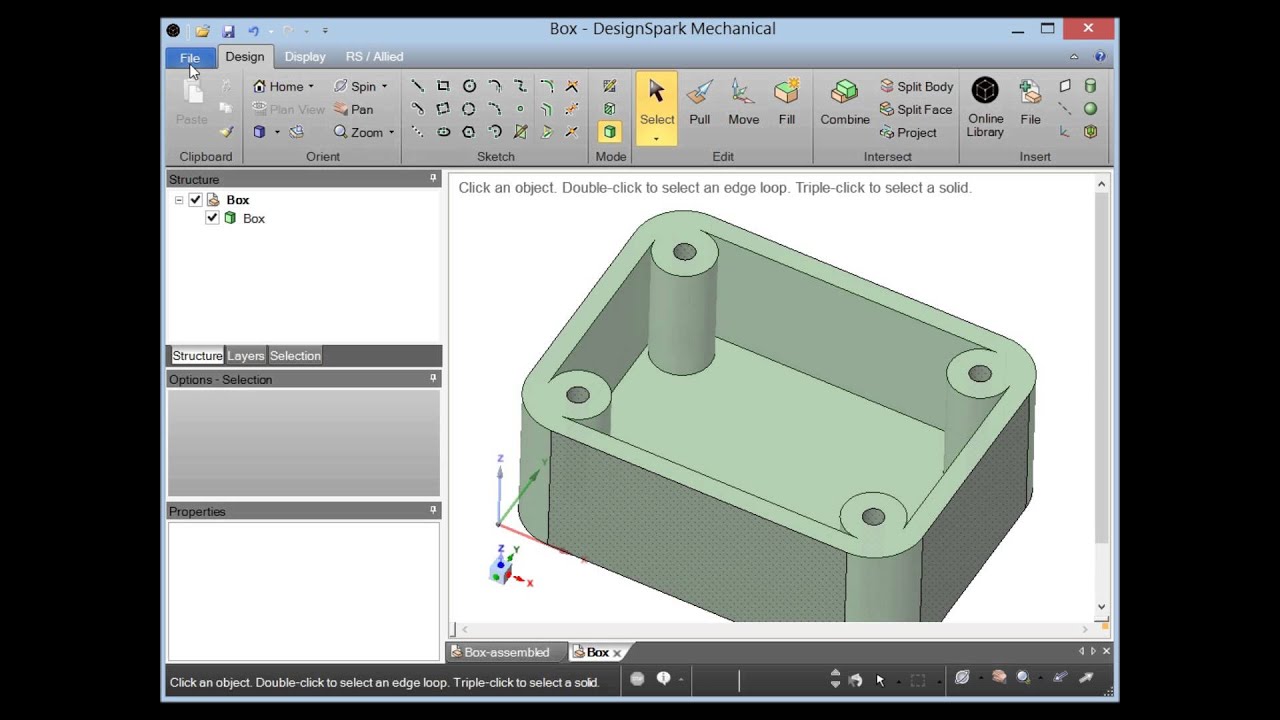Select the Rectangle sketch tool
The width and height of the screenshot is (1280, 720).
[x=443, y=86]
